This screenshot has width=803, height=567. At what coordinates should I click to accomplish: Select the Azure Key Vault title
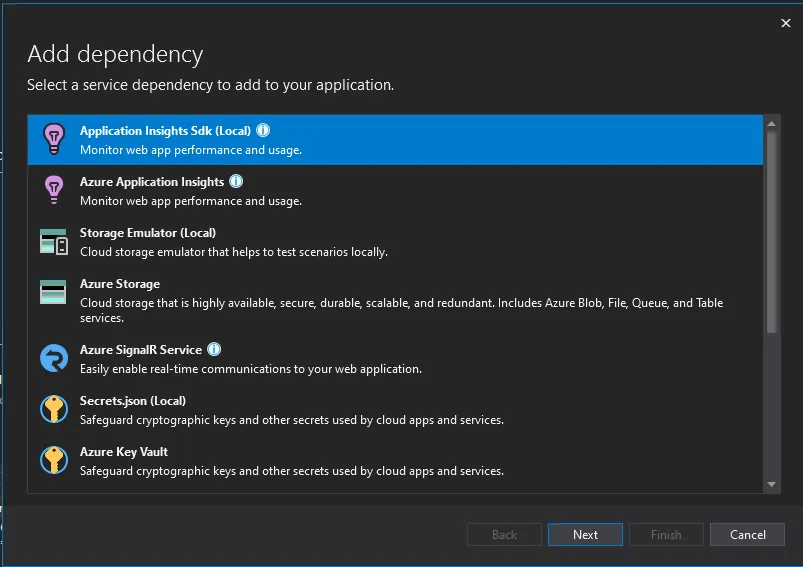124,452
